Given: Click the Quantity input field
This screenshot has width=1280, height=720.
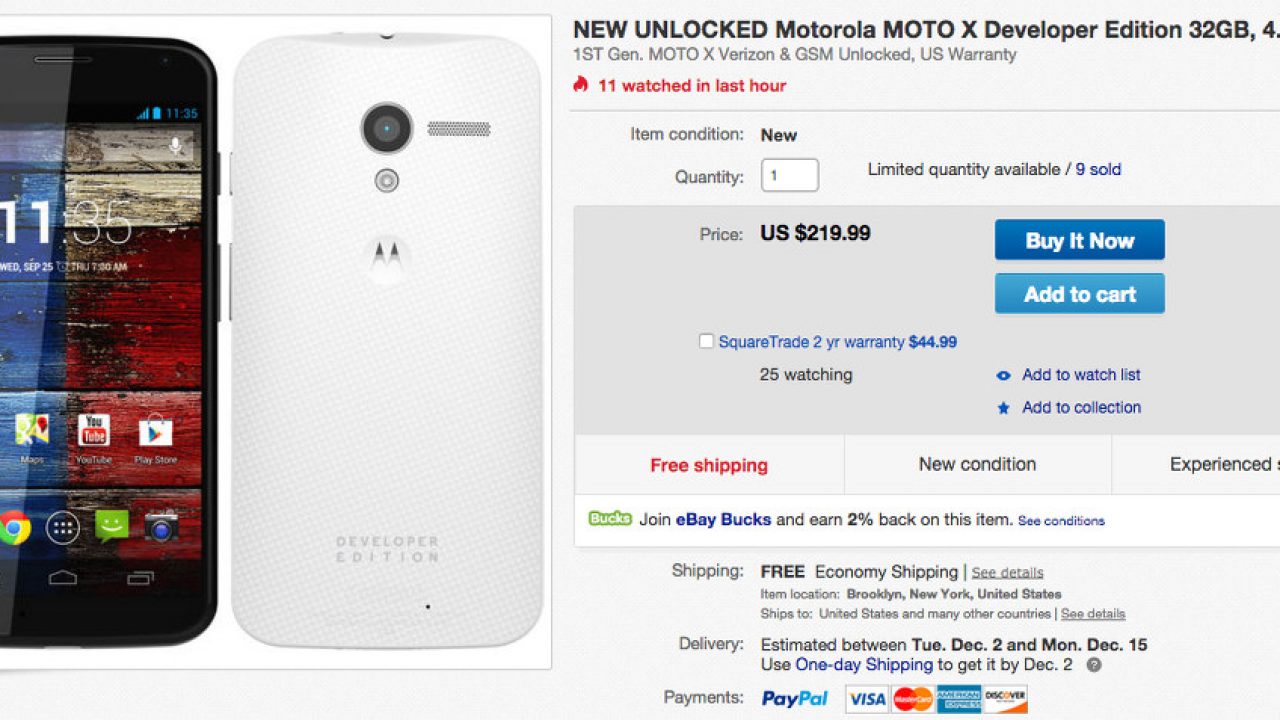Looking at the screenshot, I should click(789, 176).
